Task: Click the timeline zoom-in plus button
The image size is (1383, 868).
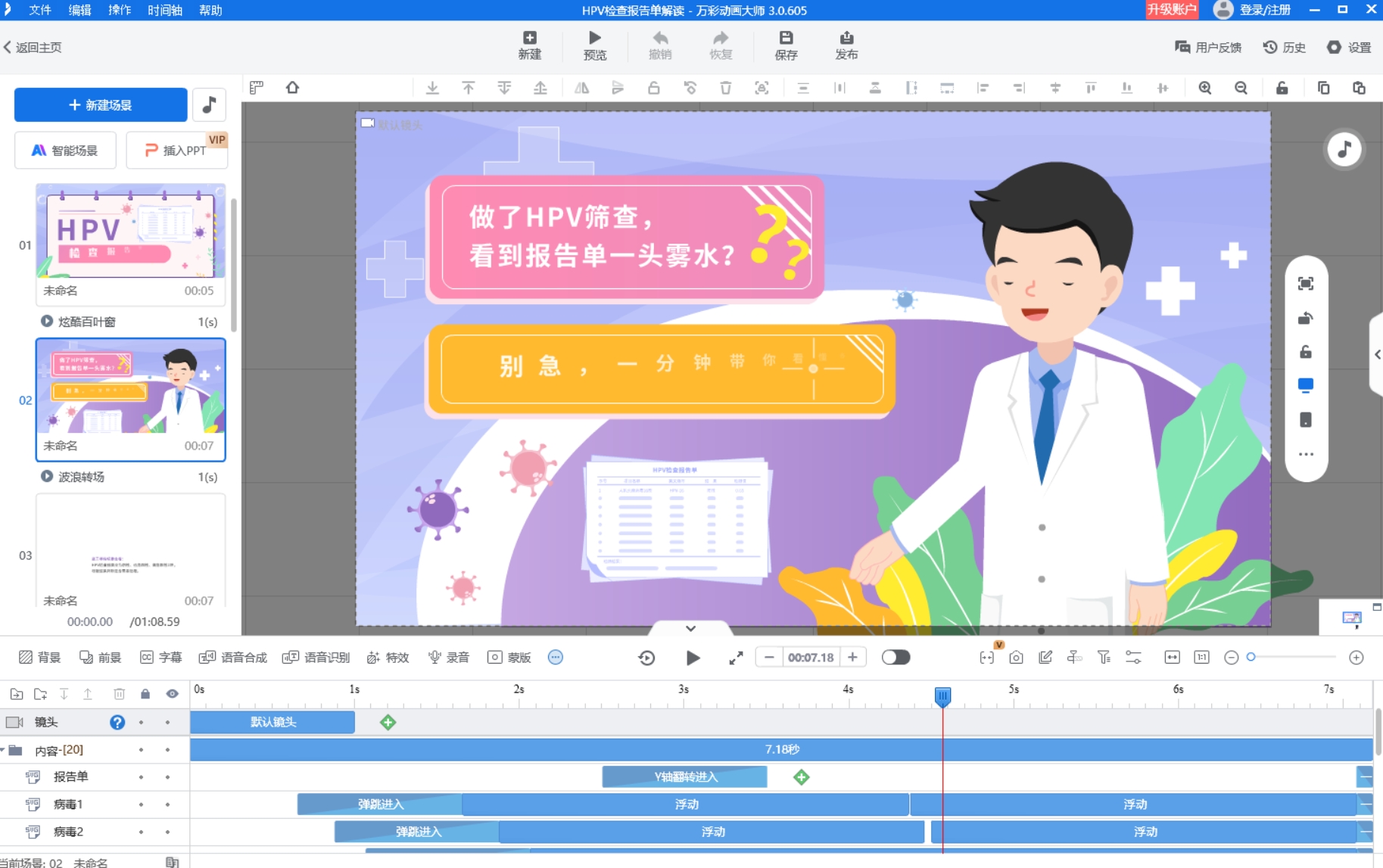Action: coord(1356,658)
